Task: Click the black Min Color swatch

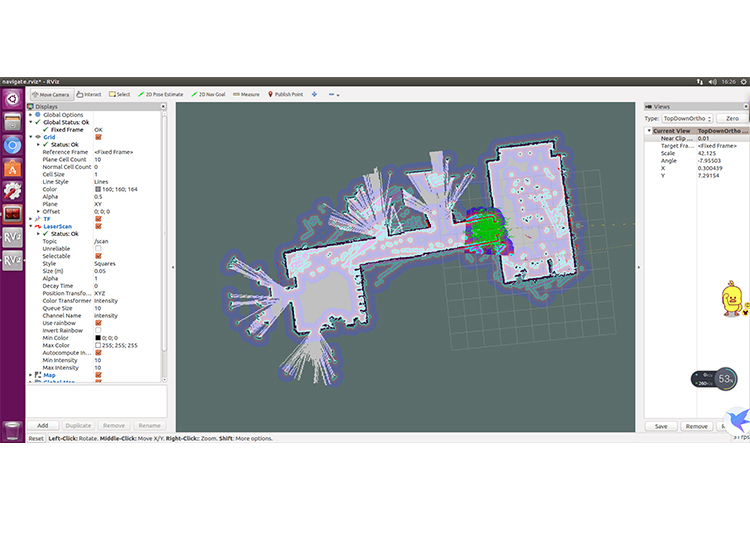Action: tap(98, 338)
